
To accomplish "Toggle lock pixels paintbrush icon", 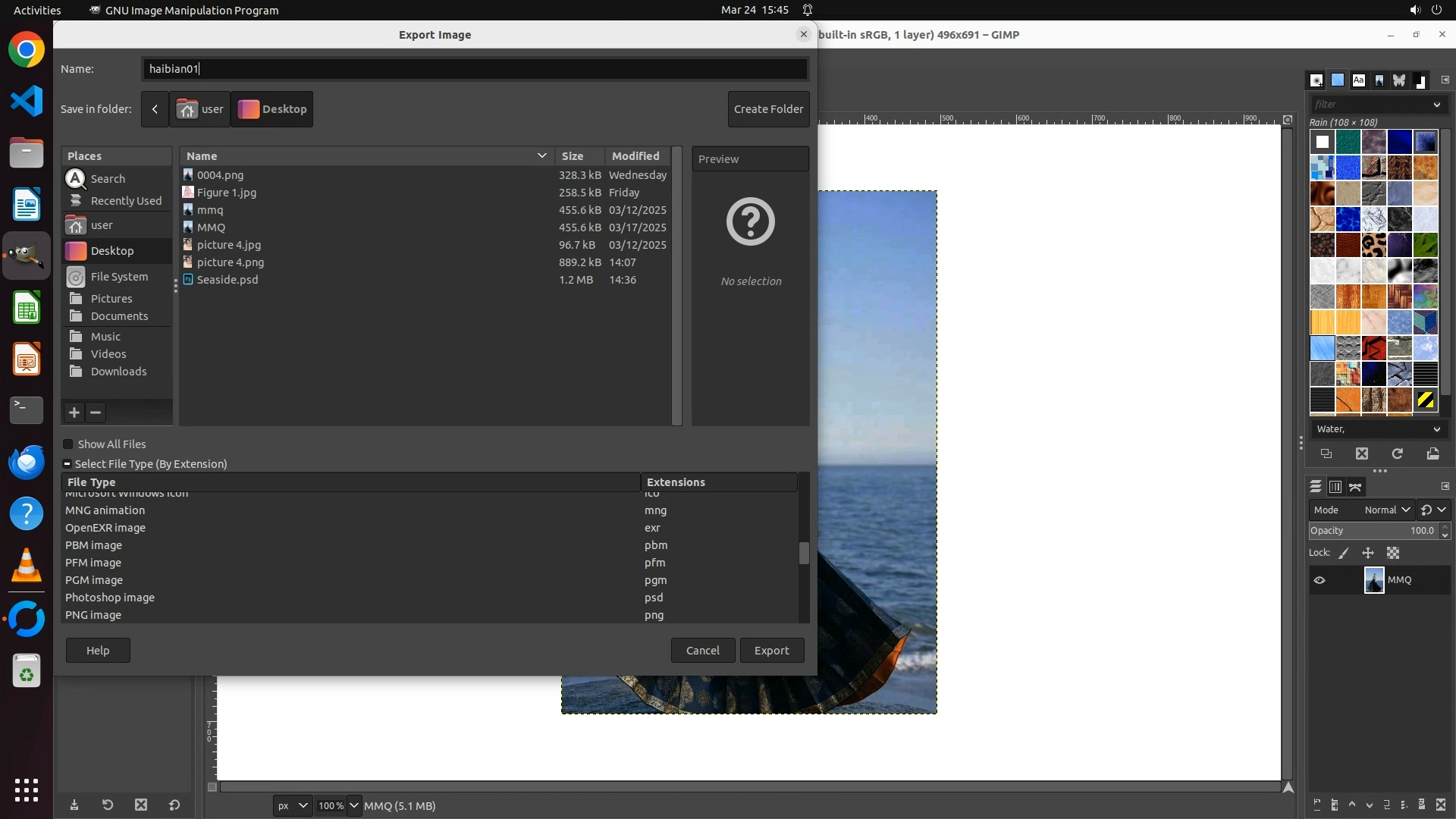I will [1344, 554].
